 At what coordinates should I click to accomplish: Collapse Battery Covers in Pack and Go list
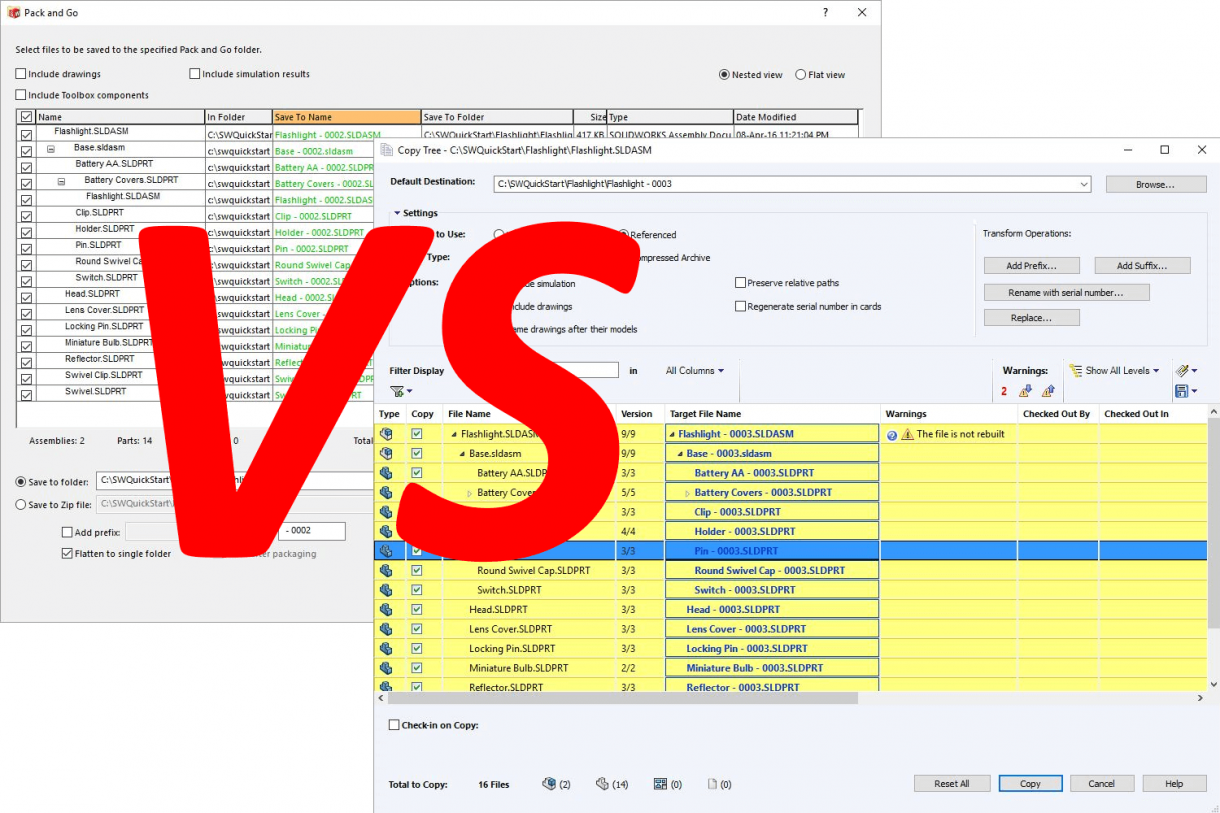(x=61, y=181)
